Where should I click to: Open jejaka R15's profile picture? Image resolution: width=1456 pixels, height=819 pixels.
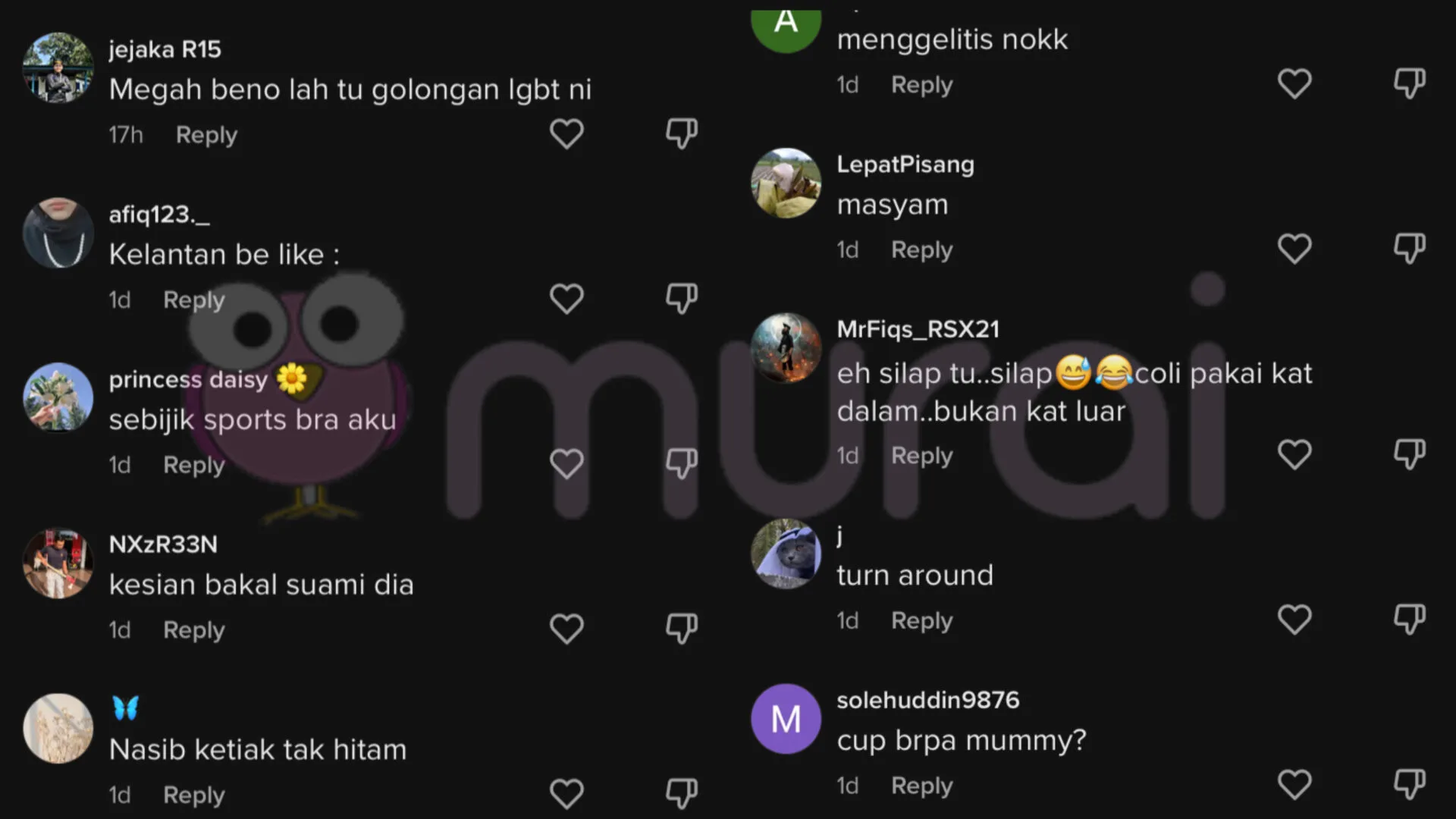point(58,67)
